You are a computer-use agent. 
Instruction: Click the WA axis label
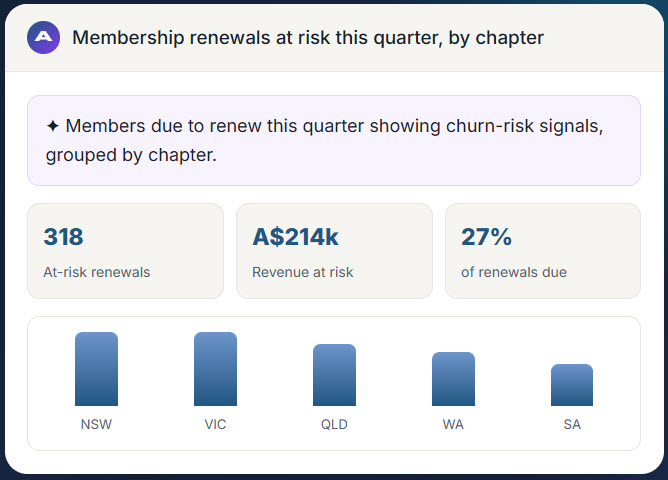click(x=453, y=424)
